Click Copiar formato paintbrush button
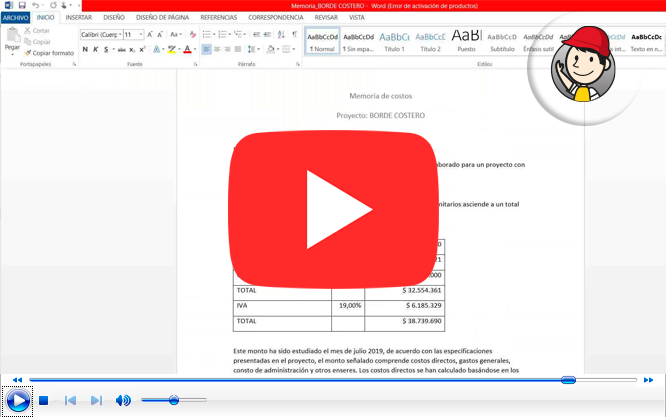This screenshot has width=666, height=417. tap(49, 53)
